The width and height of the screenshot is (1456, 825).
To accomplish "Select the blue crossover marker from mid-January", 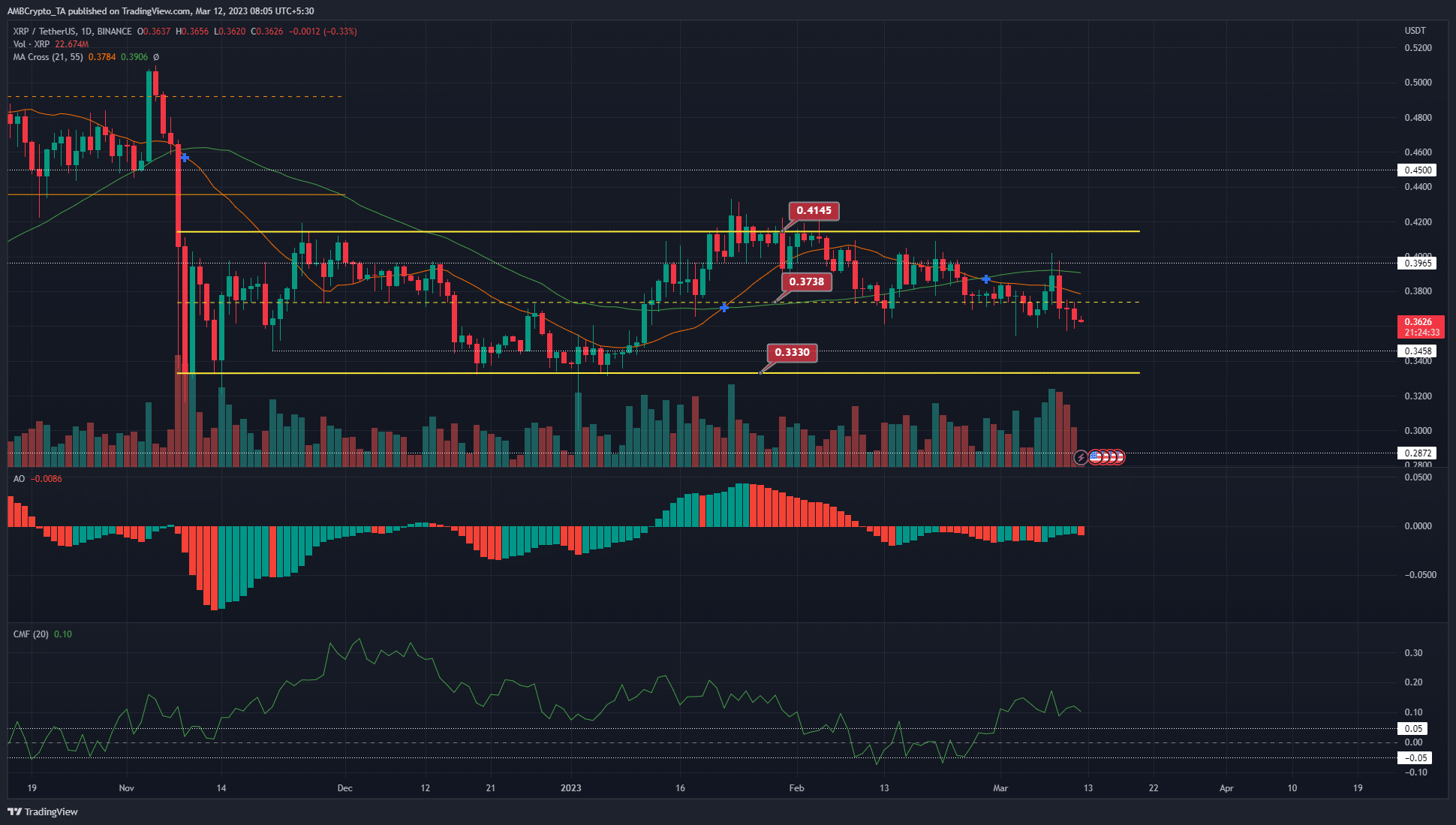I will pyautogui.click(x=723, y=308).
